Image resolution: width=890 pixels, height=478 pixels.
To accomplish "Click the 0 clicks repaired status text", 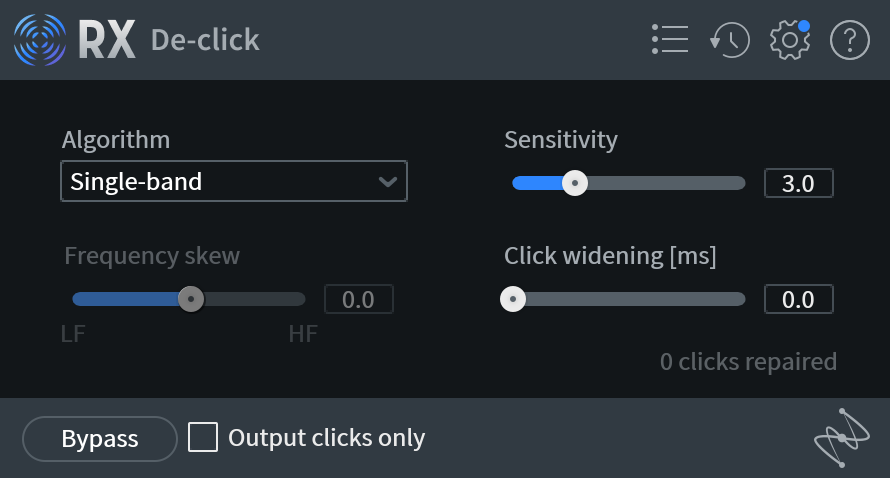I will click(x=748, y=362).
